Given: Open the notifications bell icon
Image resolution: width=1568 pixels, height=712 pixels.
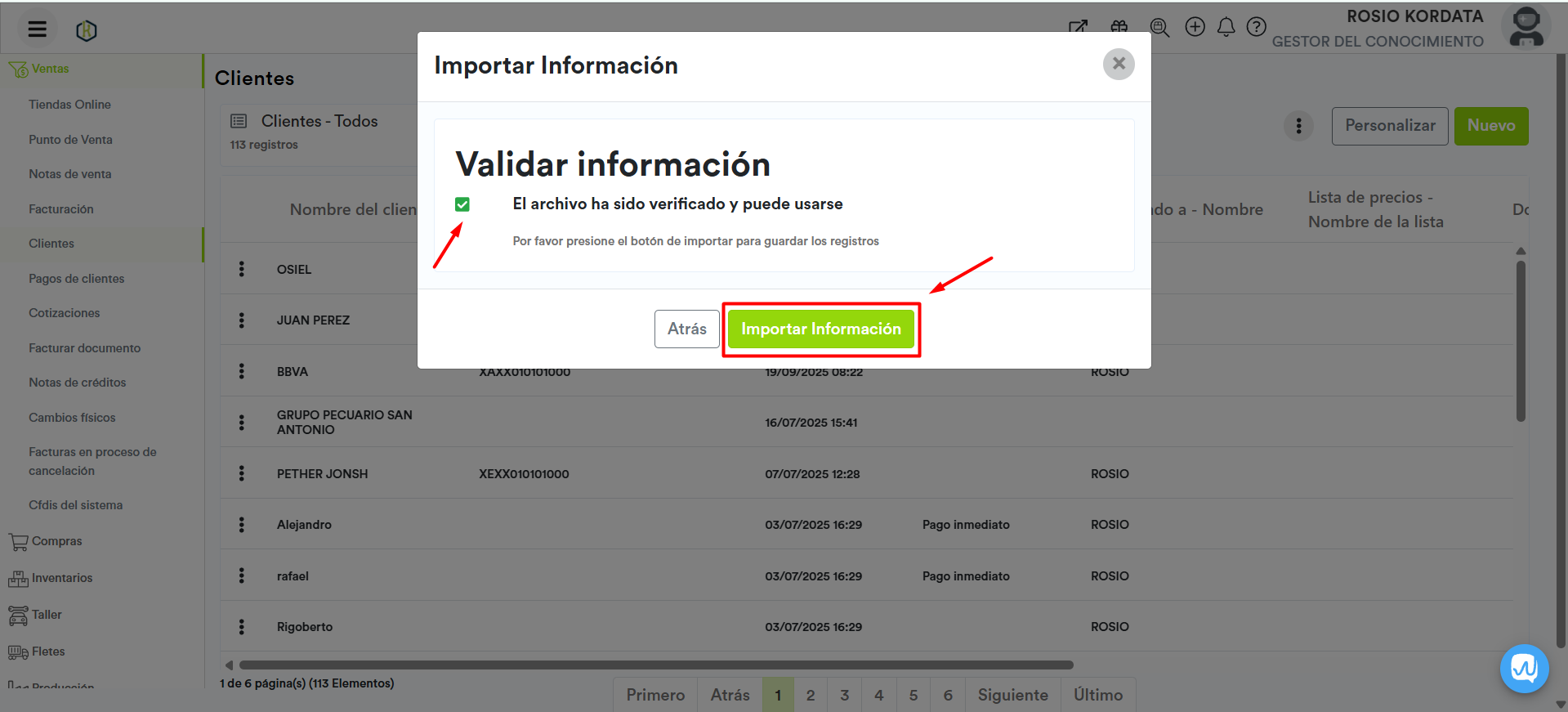Looking at the screenshot, I should coord(1226,27).
